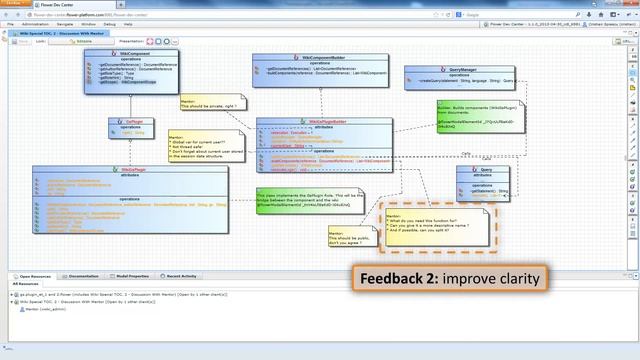Open the Help menu
Viewport: 640px width, 360px height.
coord(128,24)
